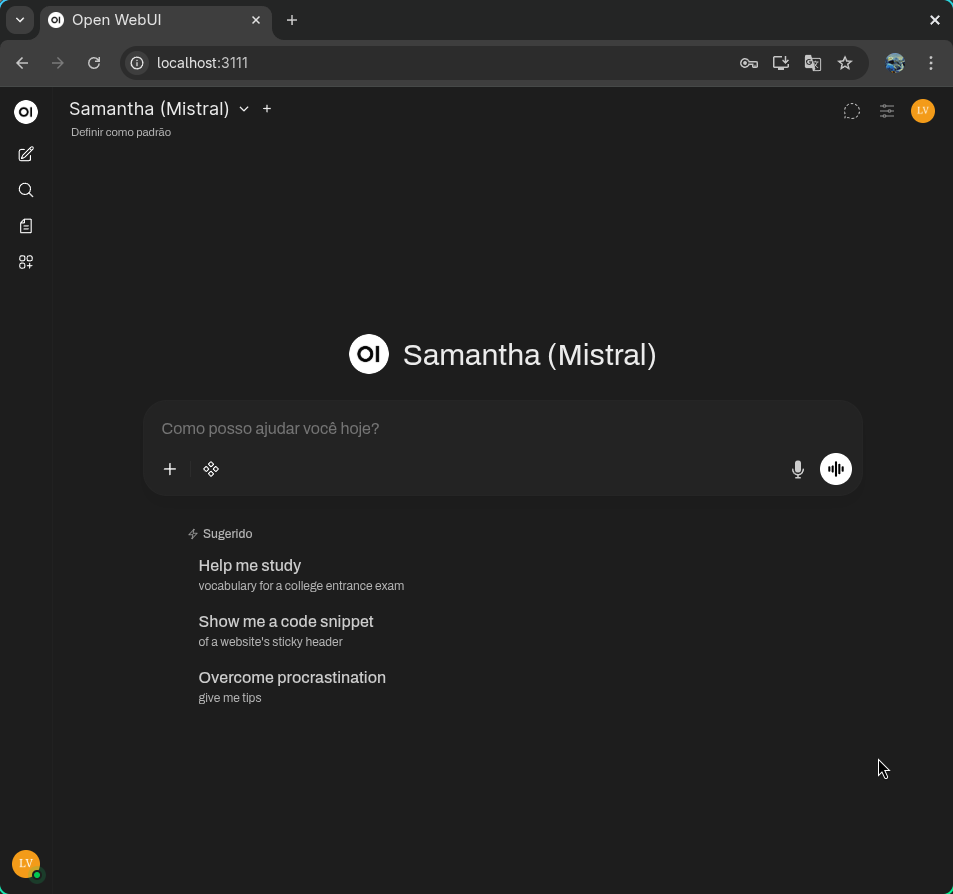Attach a file using the plus icon
Image resolution: width=953 pixels, height=894 pixels.
pos(170,468)
